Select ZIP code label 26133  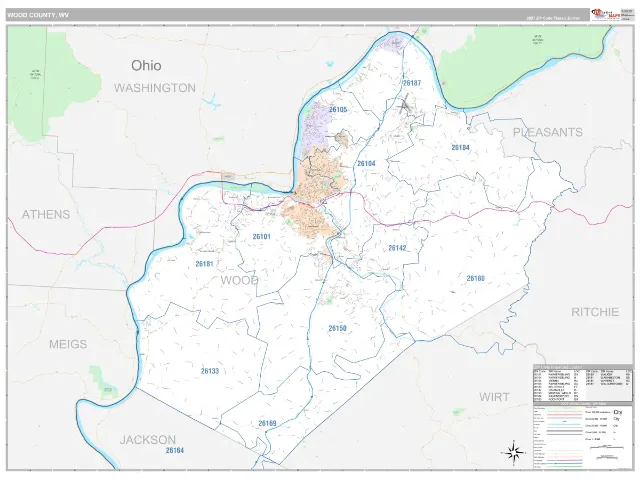pyautogui.click(x=210, y=371)
